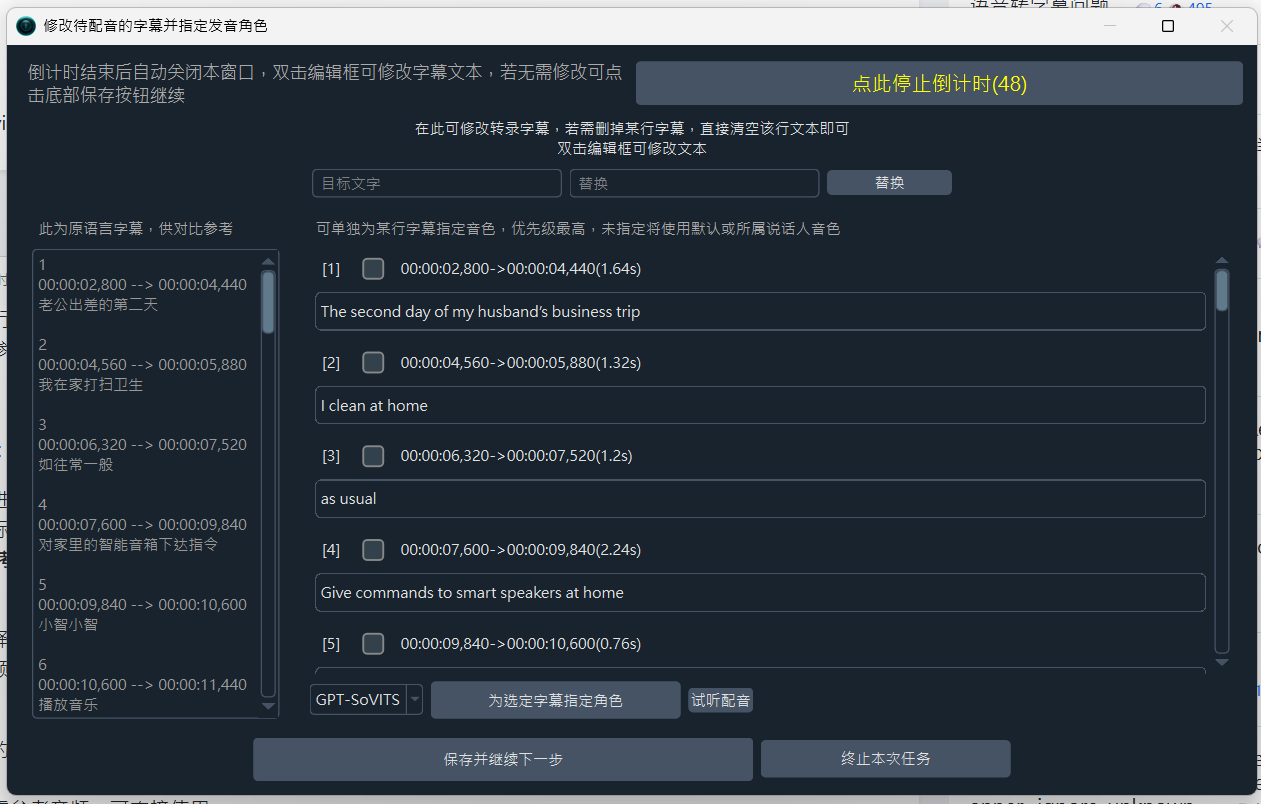Toggle the checkbox for subtitle line 5

(x=373, y=643)
